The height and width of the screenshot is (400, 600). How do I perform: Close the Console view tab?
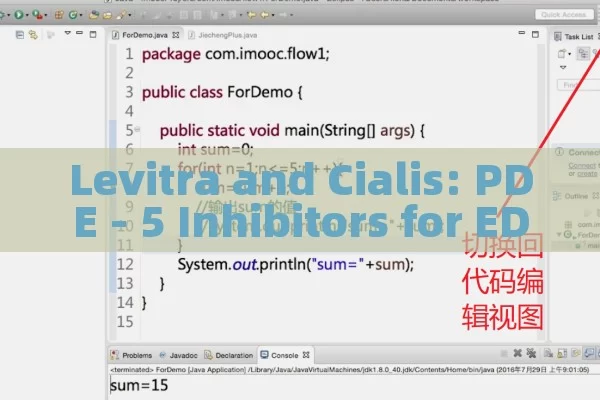(x=306, y=355)
